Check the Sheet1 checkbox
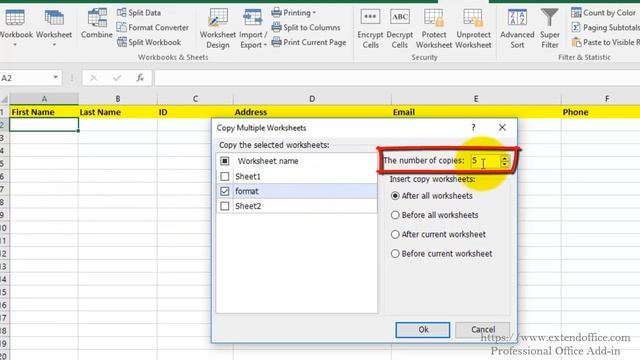 [224, 176]
